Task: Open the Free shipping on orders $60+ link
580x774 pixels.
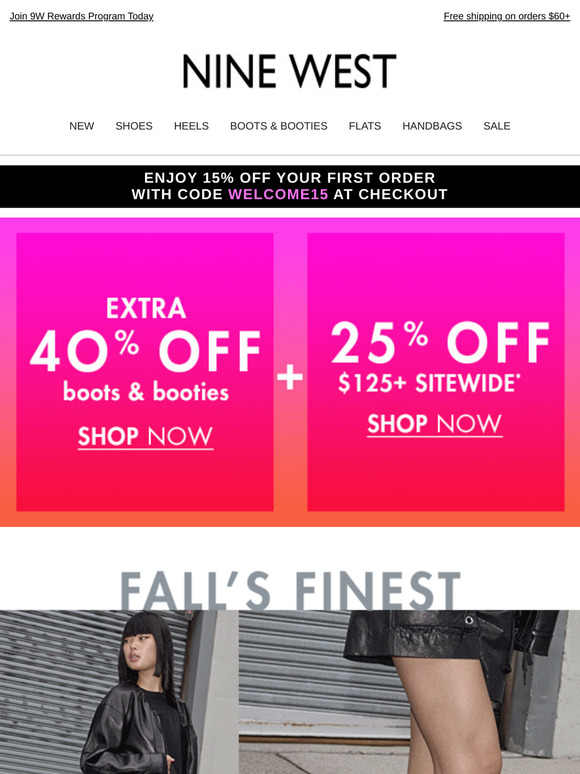Action: [506, 16]
